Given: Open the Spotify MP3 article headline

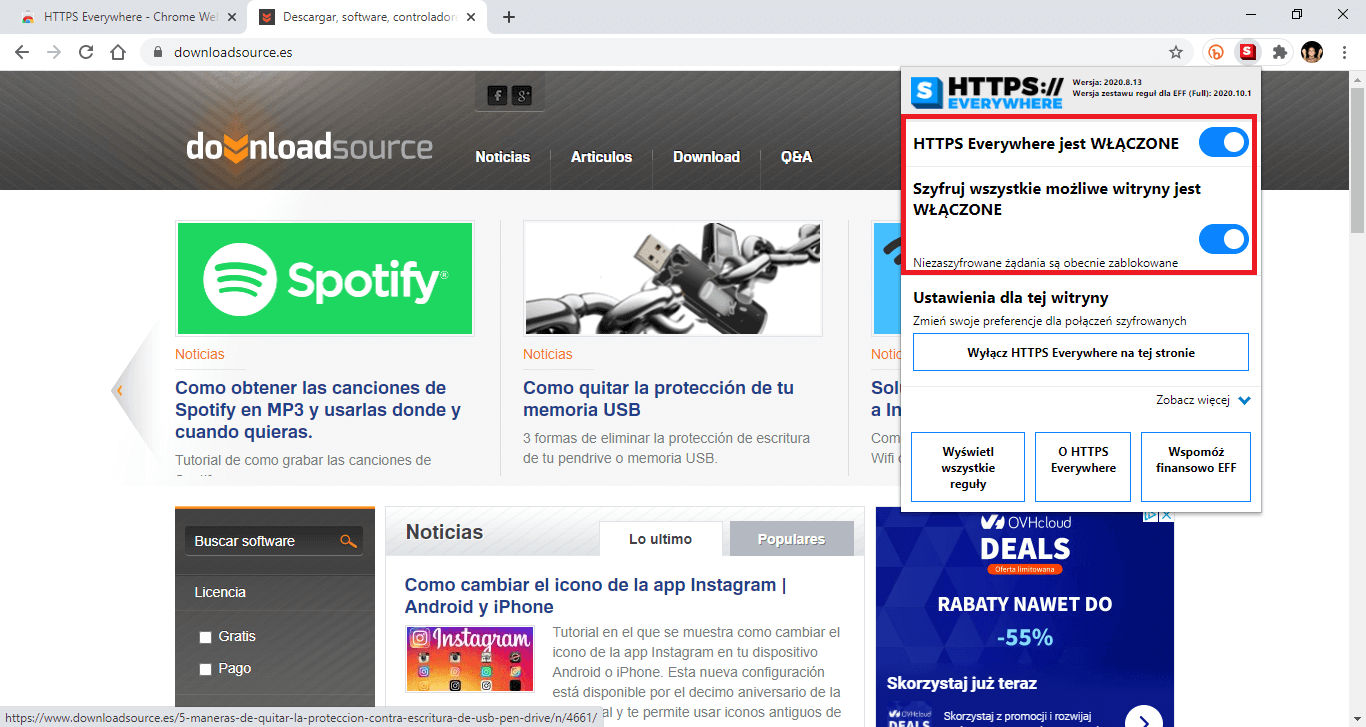Looking at the screenshot, I should coord(318,410).
